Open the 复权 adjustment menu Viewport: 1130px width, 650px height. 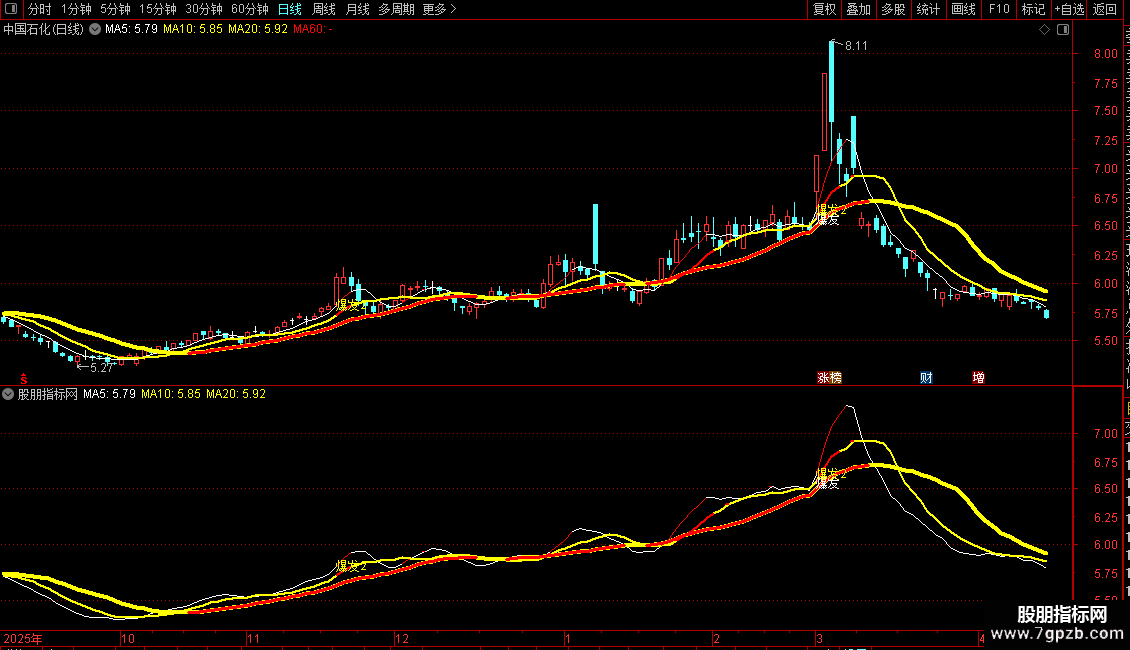pyautogui.click(x=824, y=9)
